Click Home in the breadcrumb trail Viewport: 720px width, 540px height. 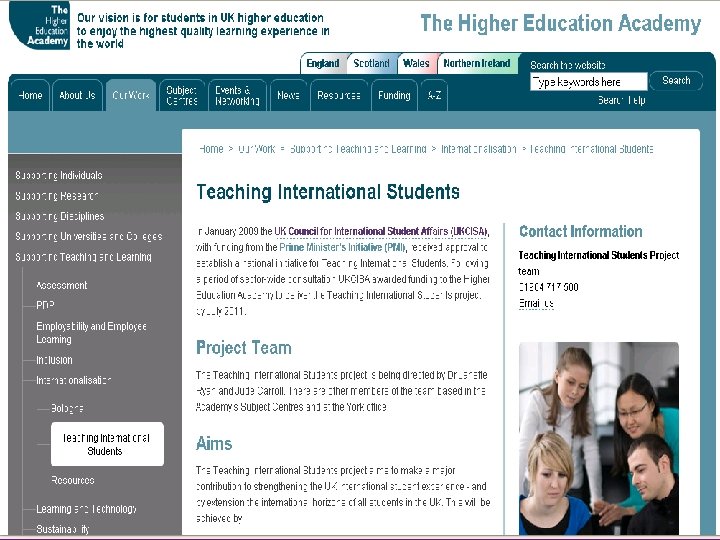point(211,149)
